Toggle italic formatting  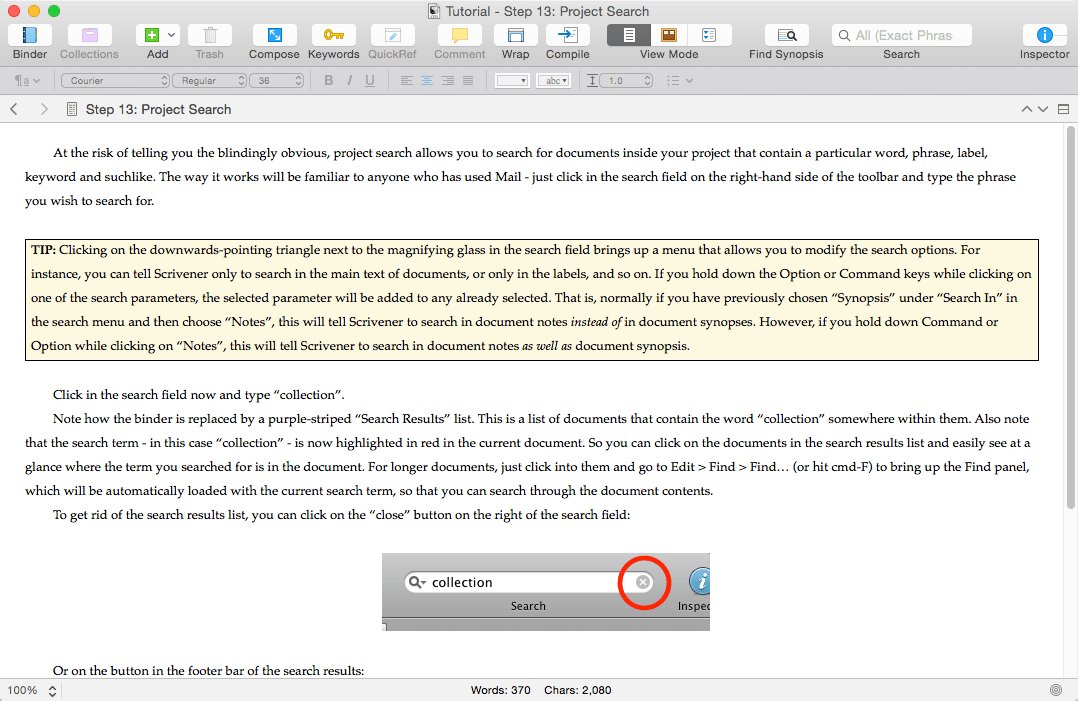[350, 80]
